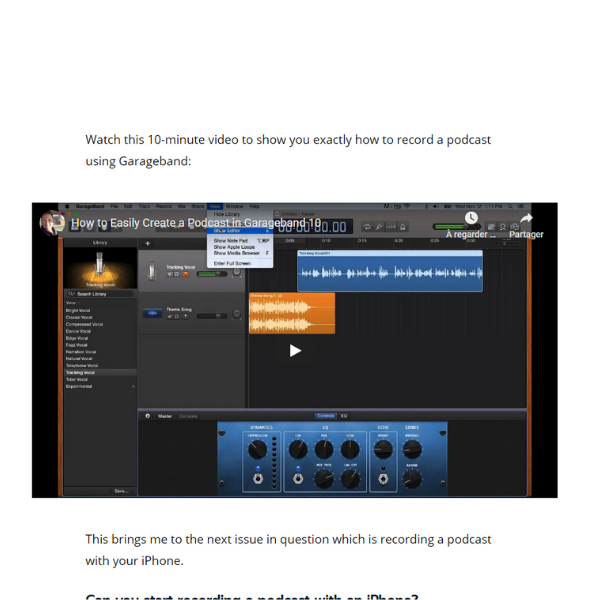Click the blue waveform icon of the Theme Song track
Image resolution: width=600 pixels, height=600 pixels.
(152, 313)
